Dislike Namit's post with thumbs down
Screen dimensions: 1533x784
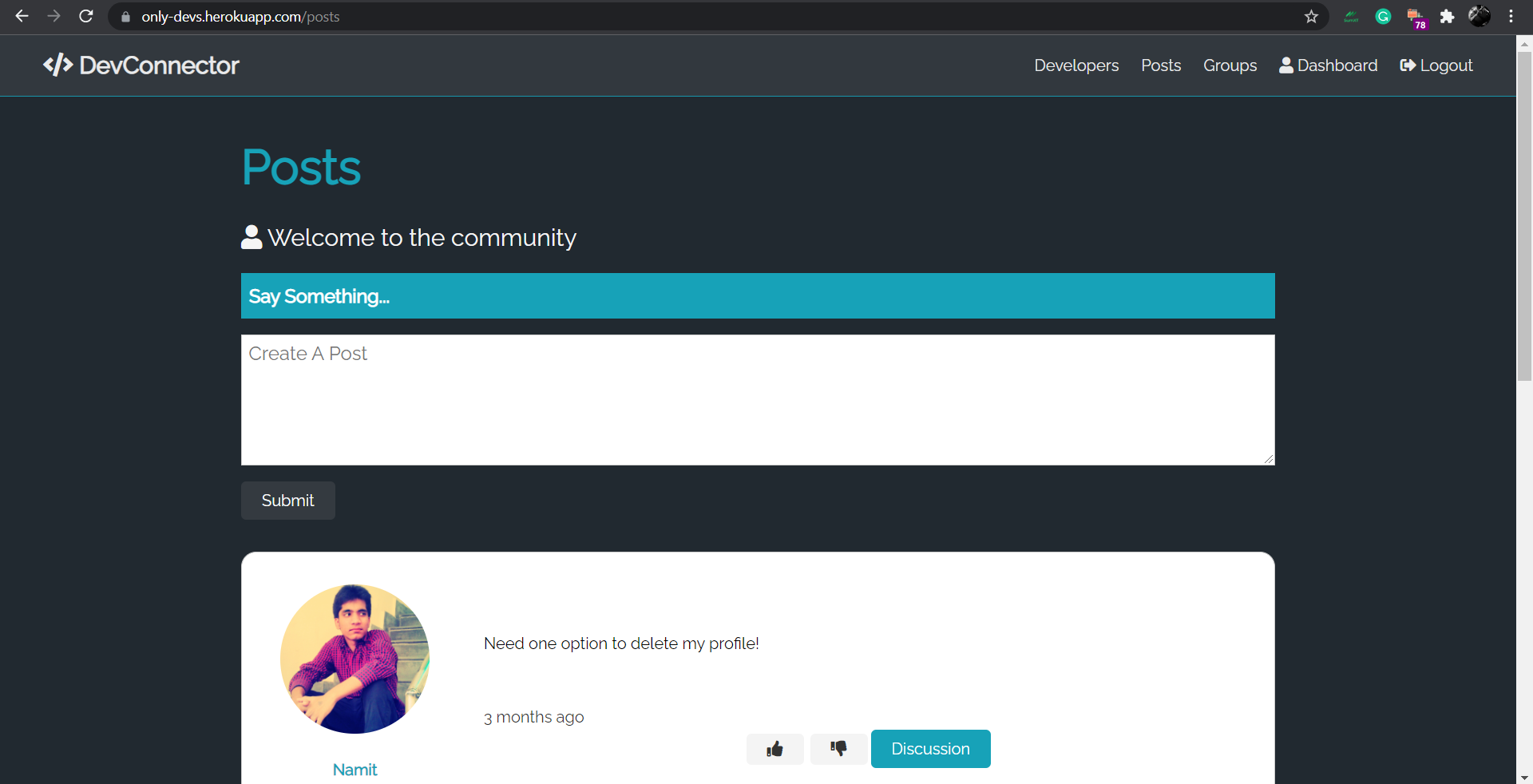click(838, 749)
